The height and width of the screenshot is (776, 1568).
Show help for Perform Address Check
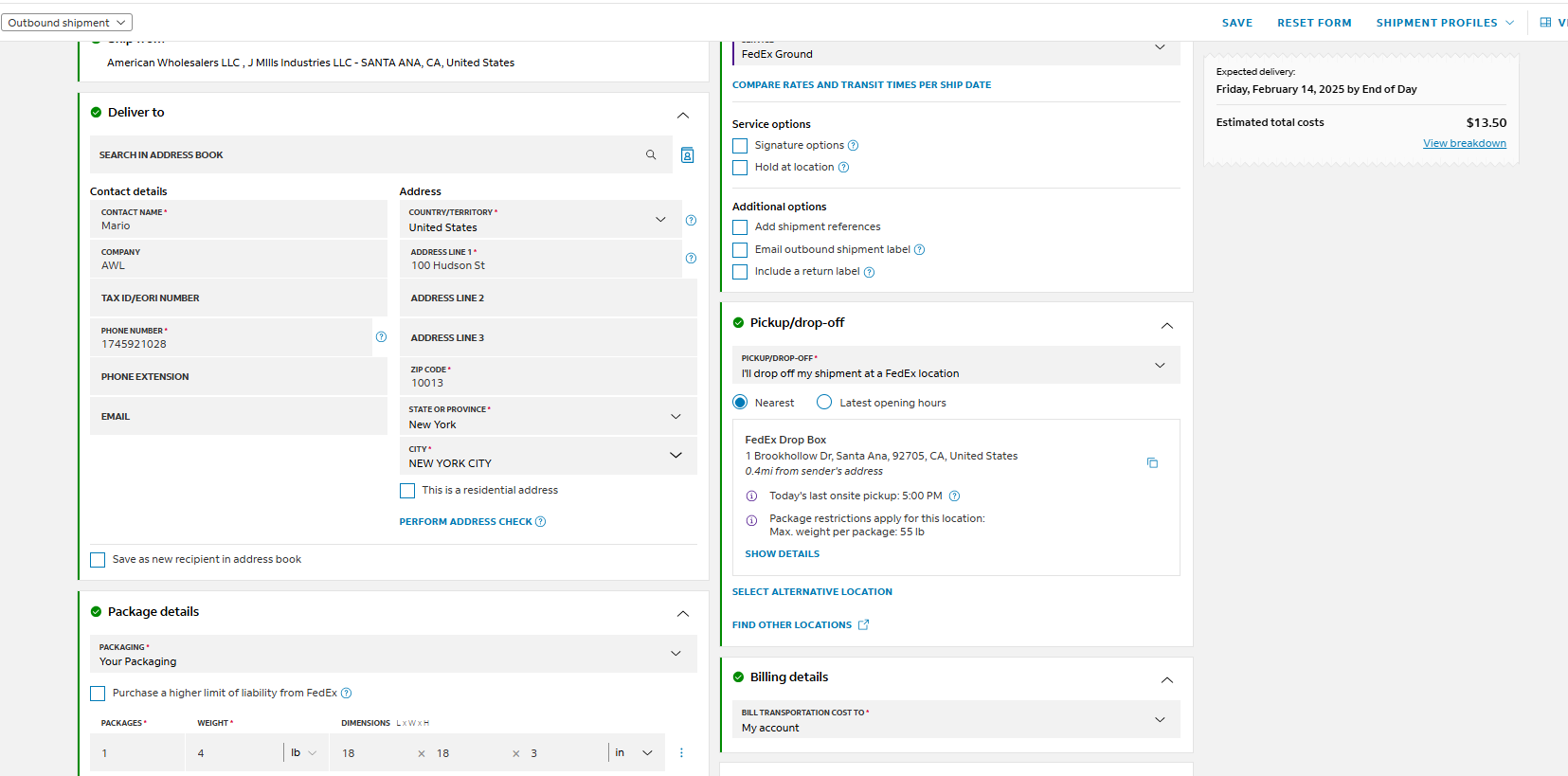540,522
